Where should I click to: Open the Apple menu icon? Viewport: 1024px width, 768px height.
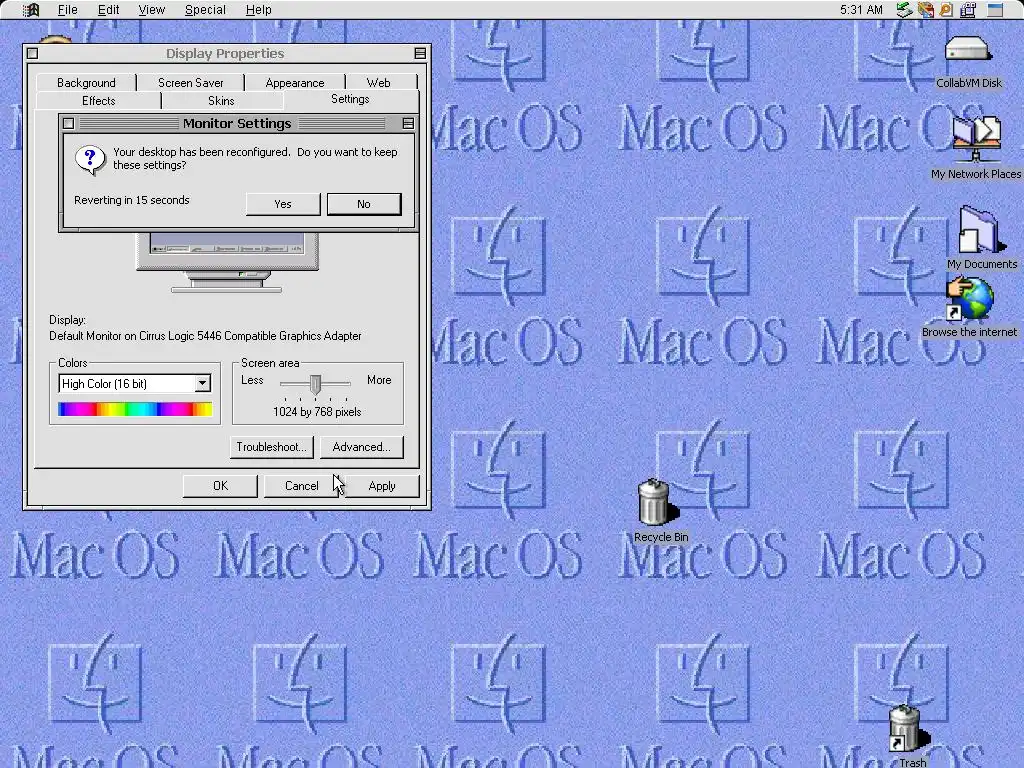coord(31,10)
